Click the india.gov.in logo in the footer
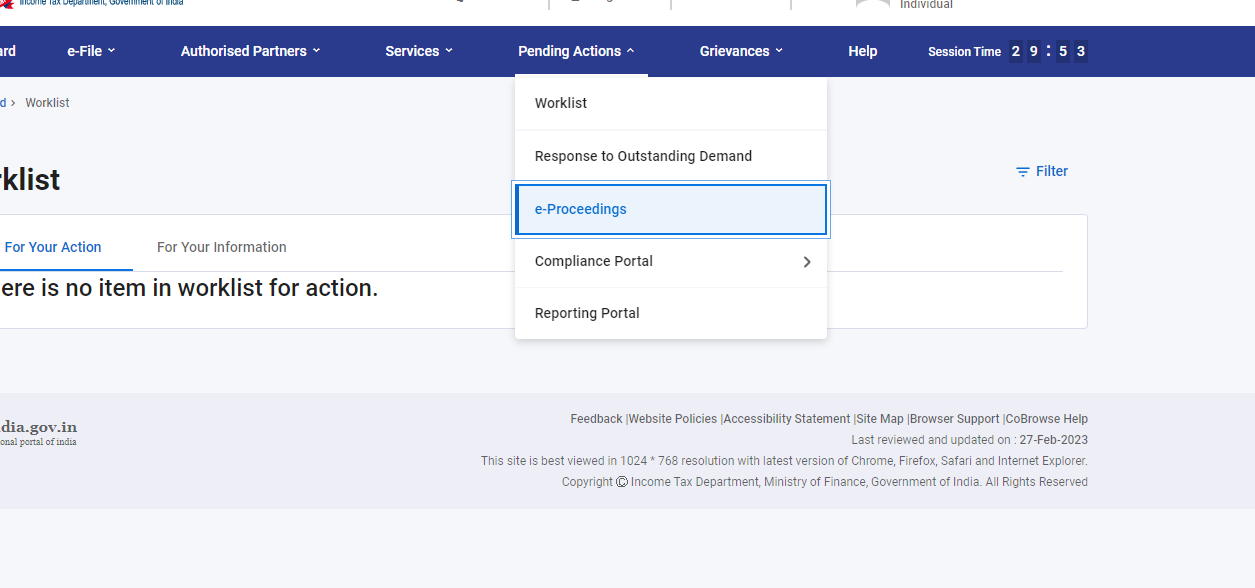Screen dimensions: 1255x588 coord(38,432)
